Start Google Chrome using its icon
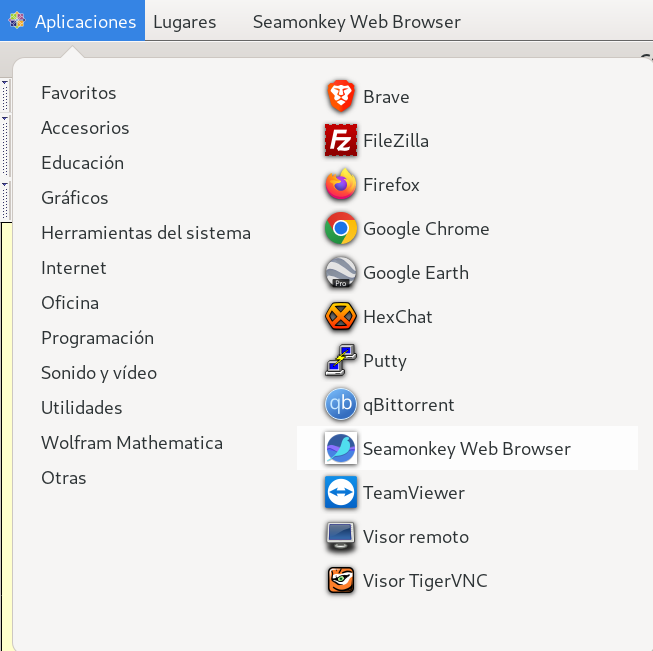Screen dimensions: 653x651 click(341, 229)
